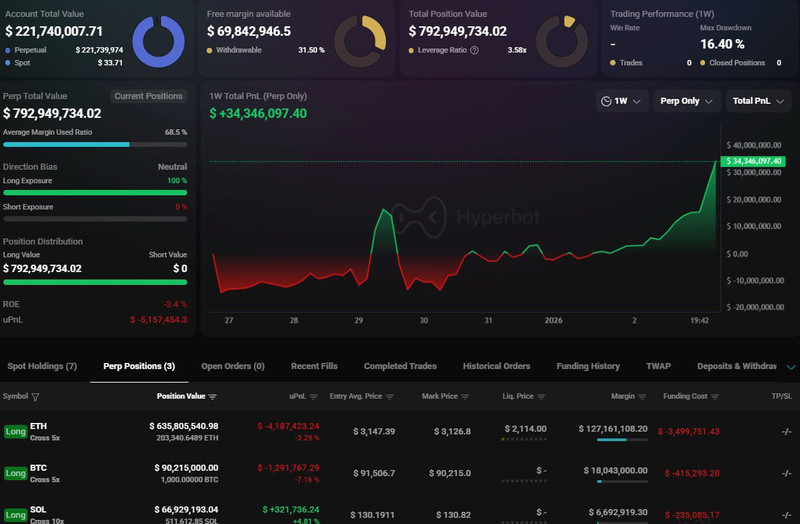Click the ETH Long position row symbol
The width and height of the screenshot is (800, 524).
pos(39,426)
